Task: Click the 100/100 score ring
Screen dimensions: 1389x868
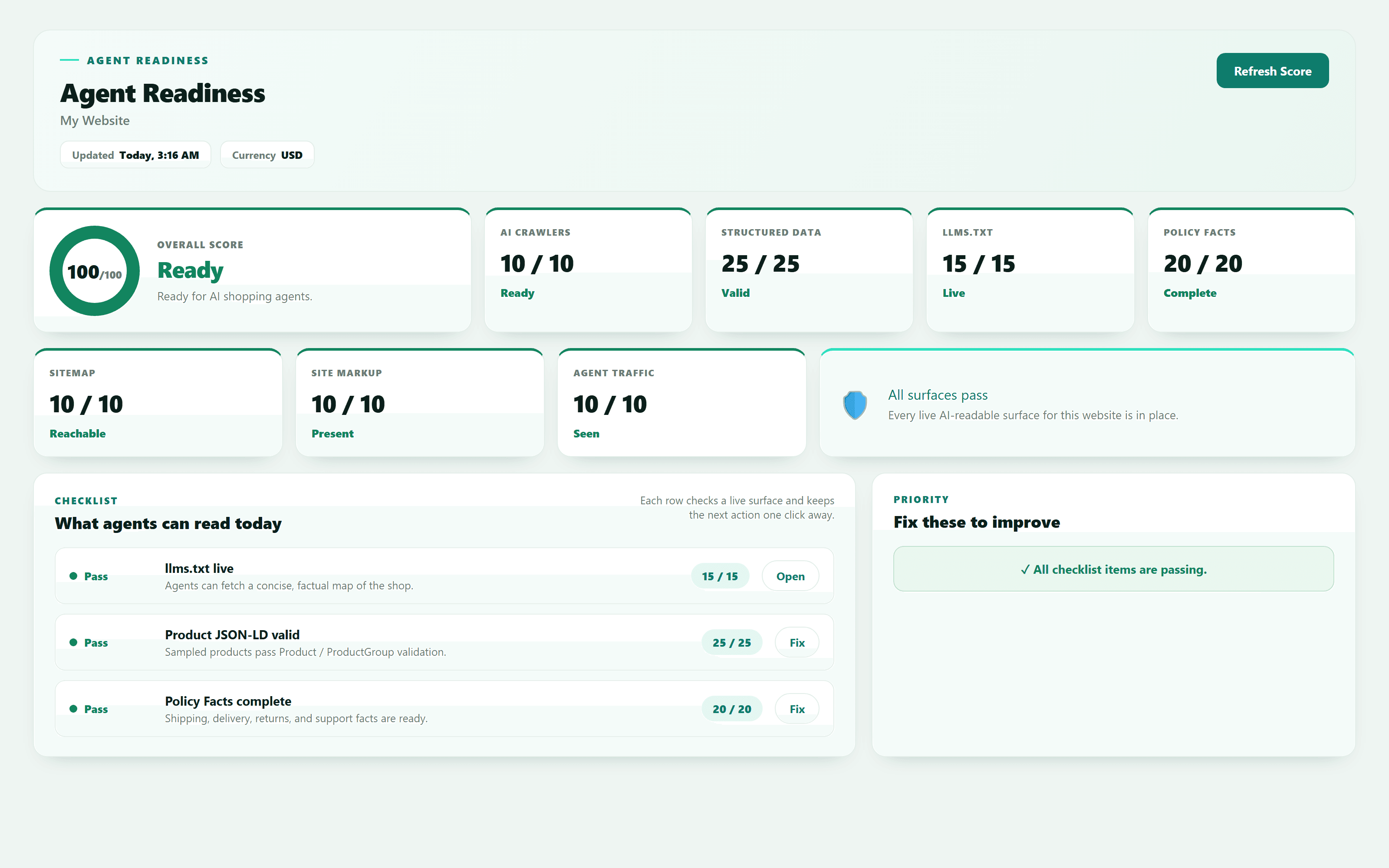Action: click(95, 271)
